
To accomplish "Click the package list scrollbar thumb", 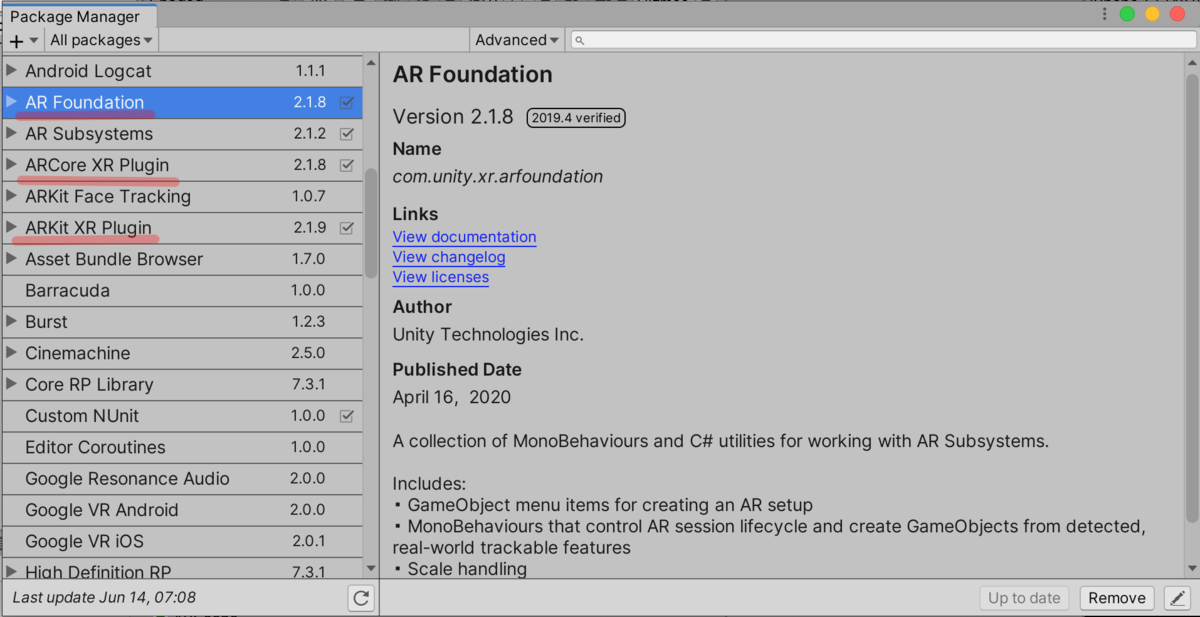I will [x=371, y=222].
